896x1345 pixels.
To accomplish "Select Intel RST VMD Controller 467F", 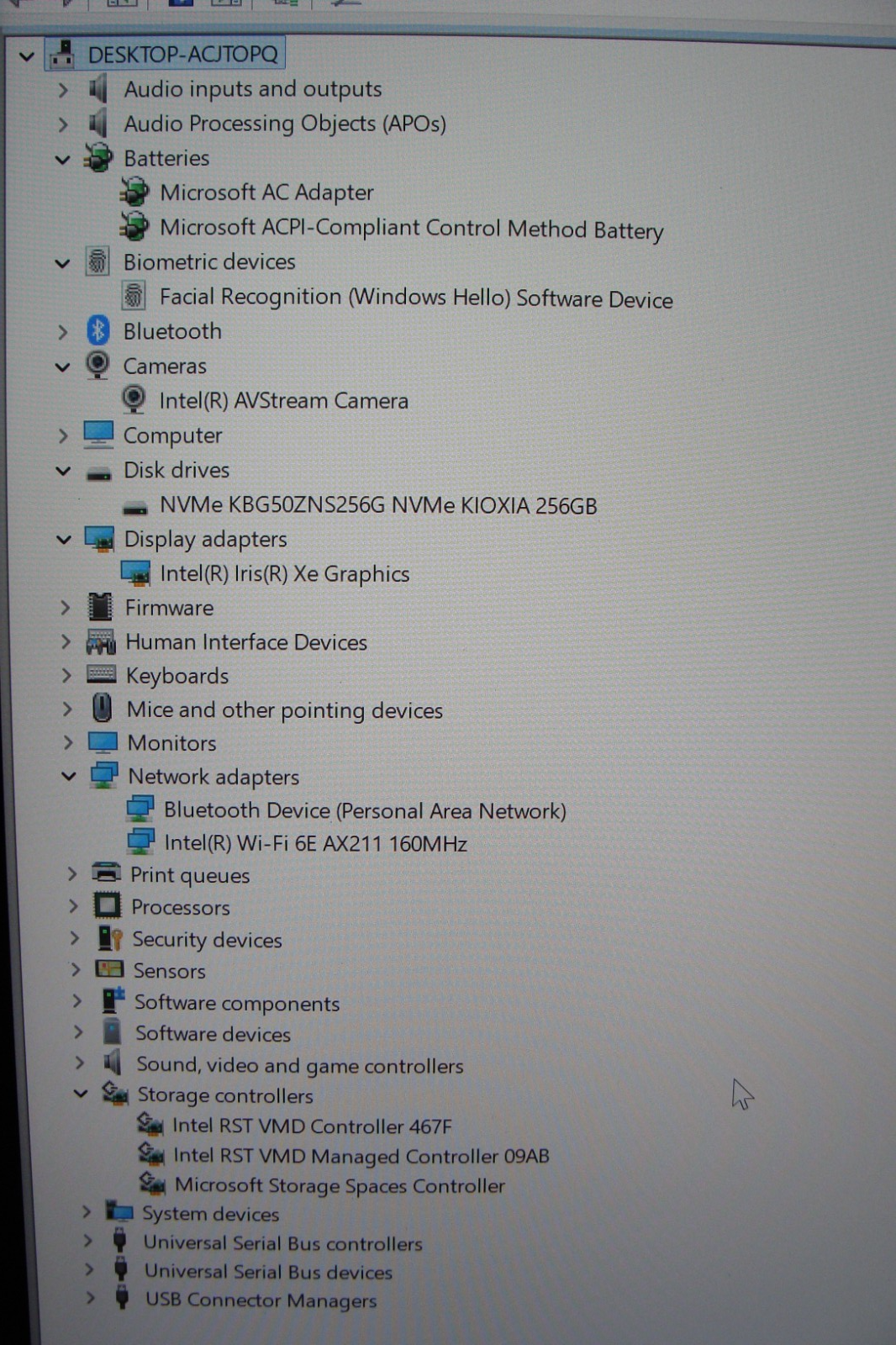I will pyautogui.click(x=312, y=1126).
